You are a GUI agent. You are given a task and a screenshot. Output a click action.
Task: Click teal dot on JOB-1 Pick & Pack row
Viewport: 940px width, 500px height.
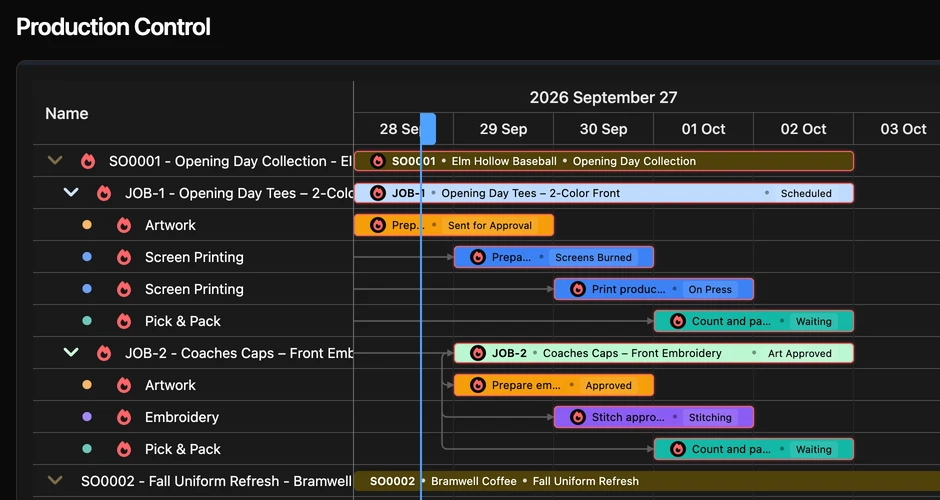point(87,321)
